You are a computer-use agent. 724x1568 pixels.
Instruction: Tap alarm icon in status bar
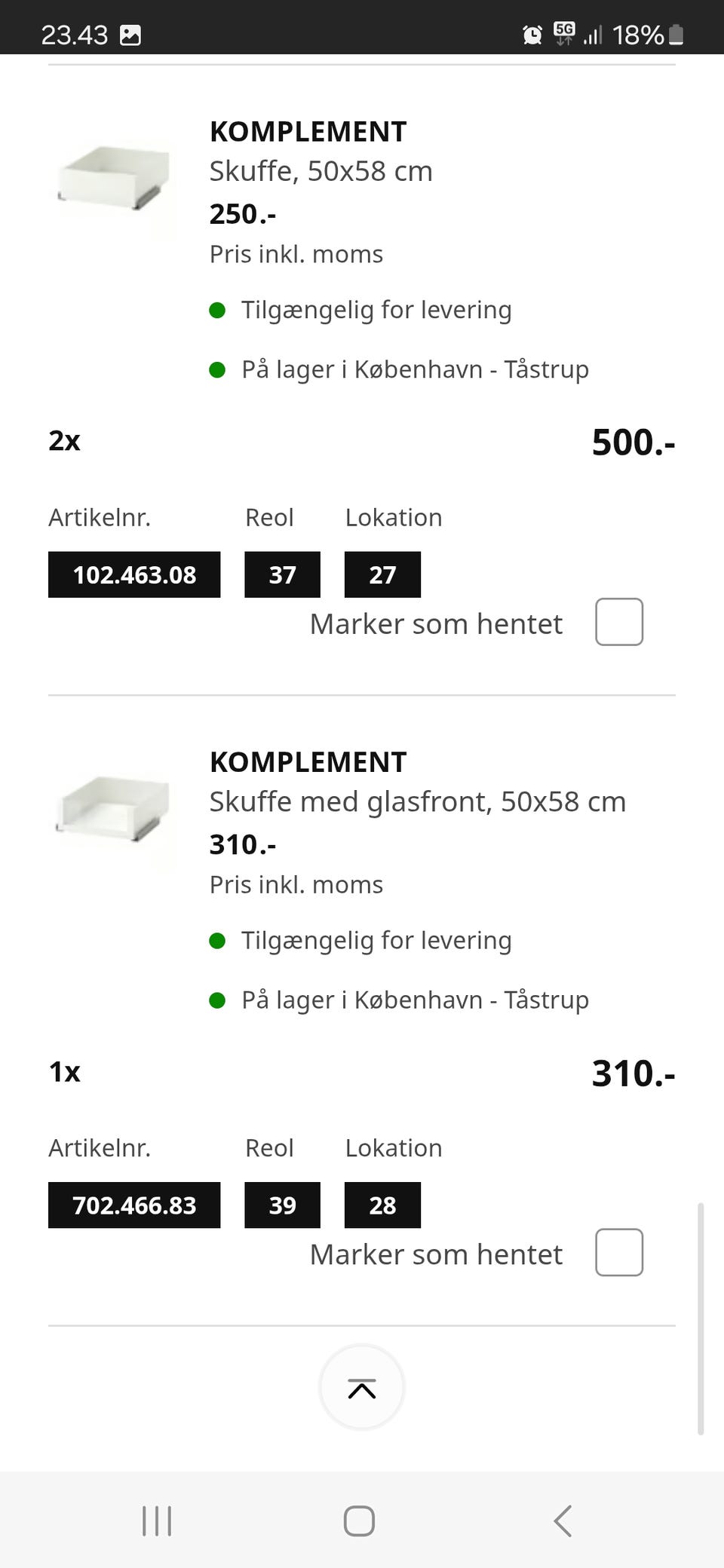click(x=532, y=35)
